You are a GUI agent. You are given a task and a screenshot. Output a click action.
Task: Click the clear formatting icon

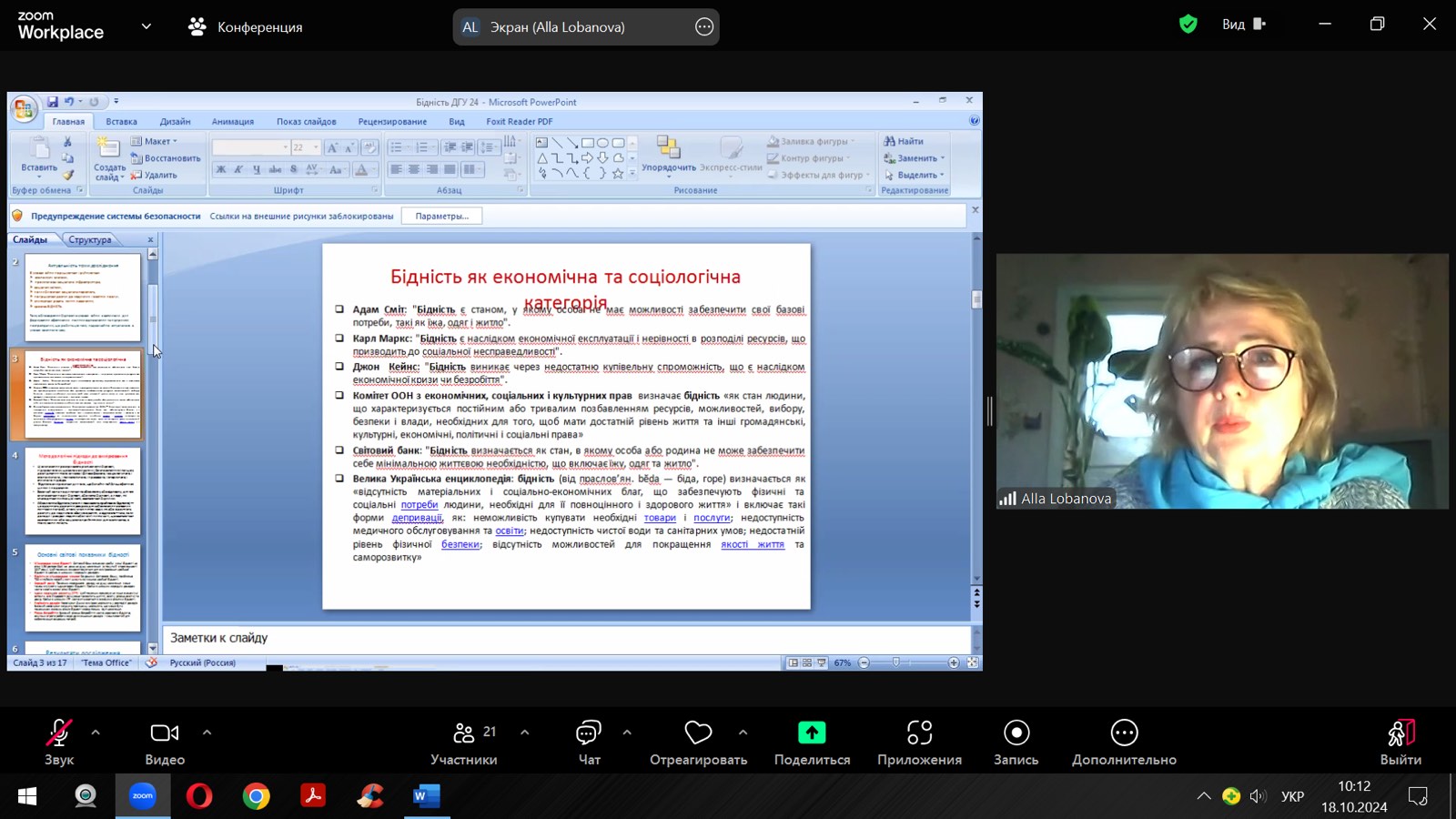[x=369, y=147]
